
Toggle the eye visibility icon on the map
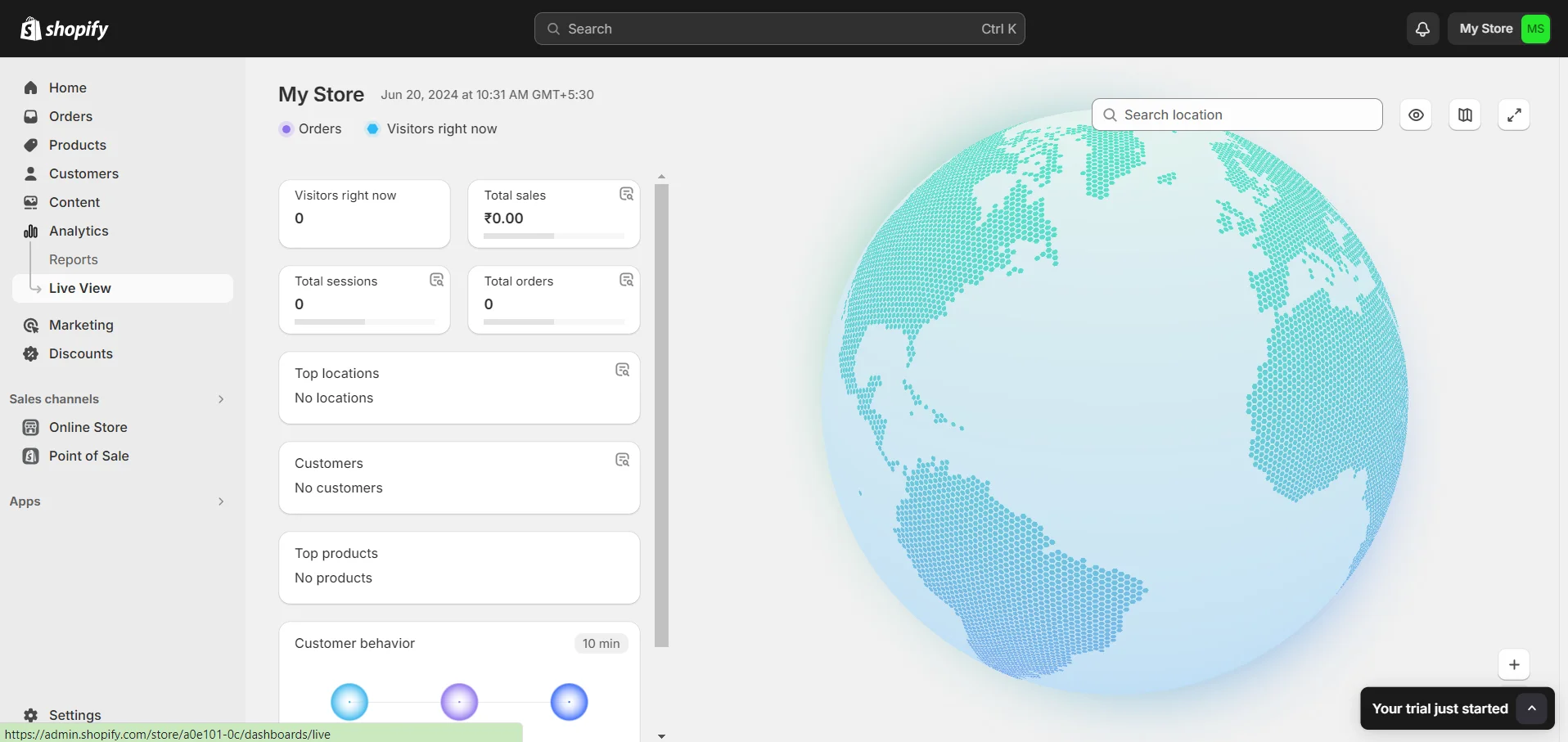(1417, 115)
